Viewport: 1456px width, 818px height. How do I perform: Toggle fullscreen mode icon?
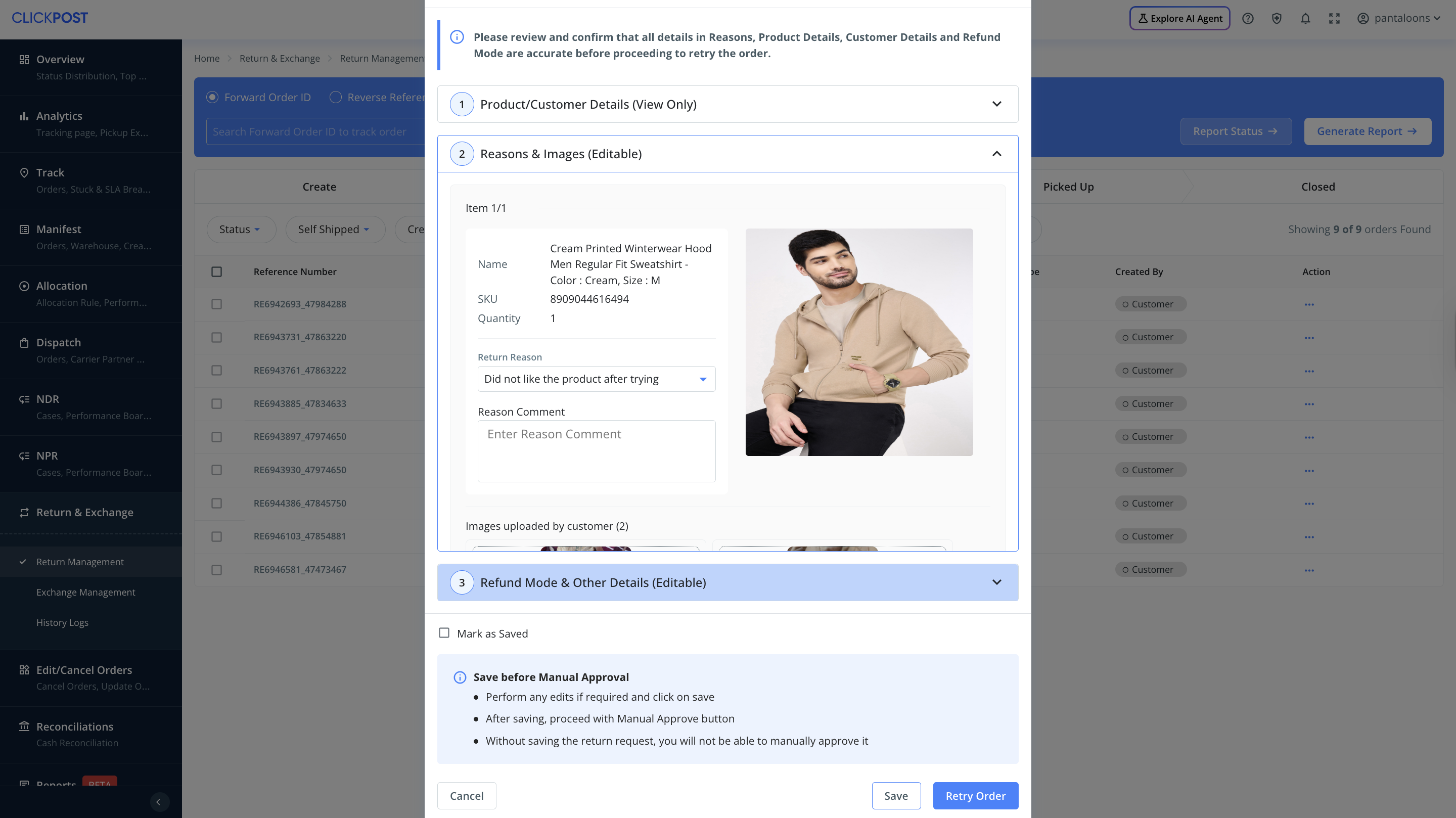coord(1334,18)
